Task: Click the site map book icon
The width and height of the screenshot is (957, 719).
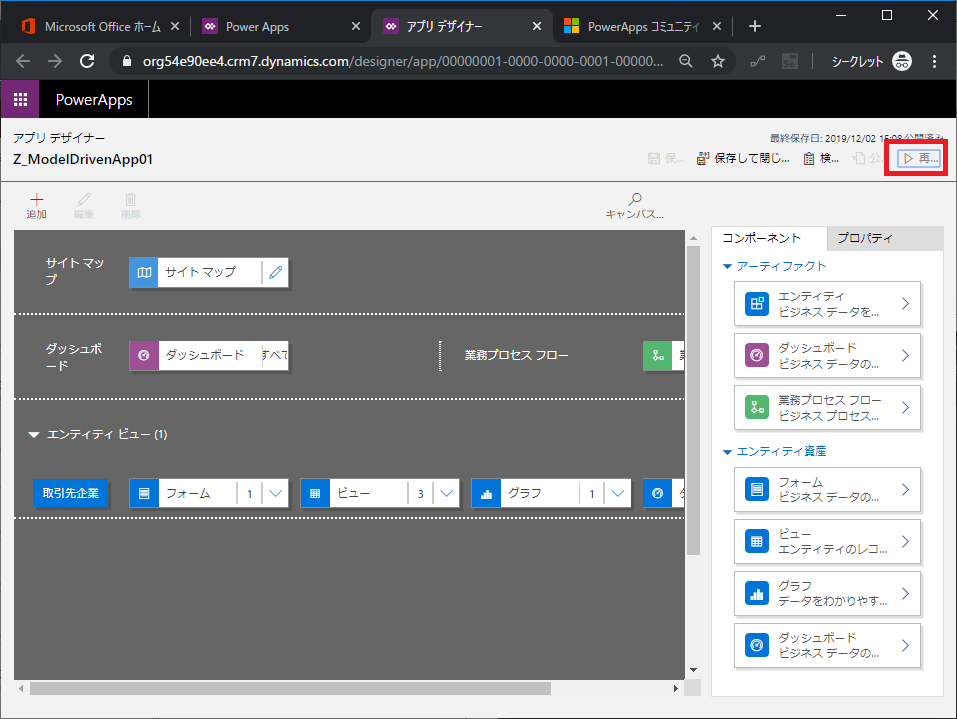Action: (144, 272)
